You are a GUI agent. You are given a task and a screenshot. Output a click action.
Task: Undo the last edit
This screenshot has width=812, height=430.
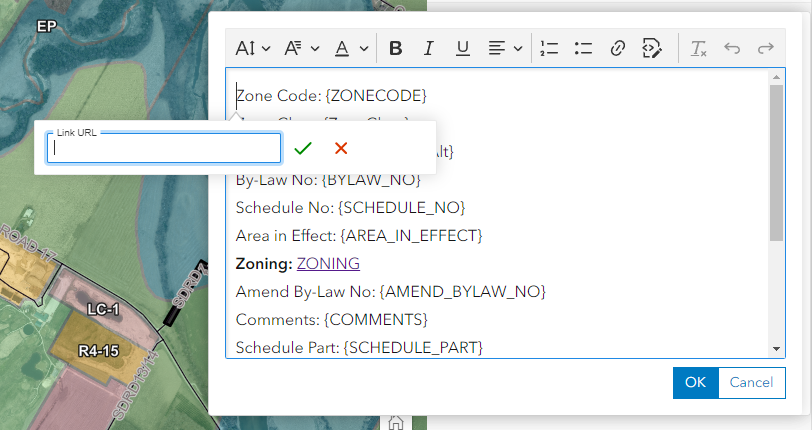pyautogui.click(x=732, y=48)
